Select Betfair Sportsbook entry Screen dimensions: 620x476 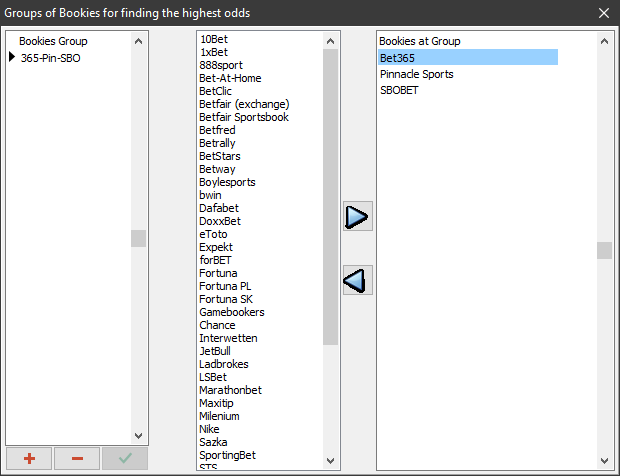244,117
